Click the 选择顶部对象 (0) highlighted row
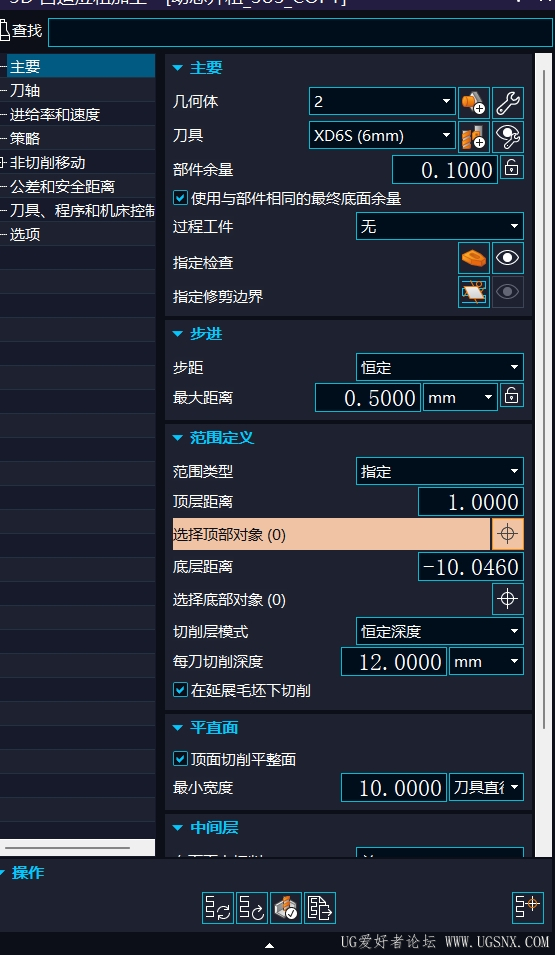 (x=331, y=534)
